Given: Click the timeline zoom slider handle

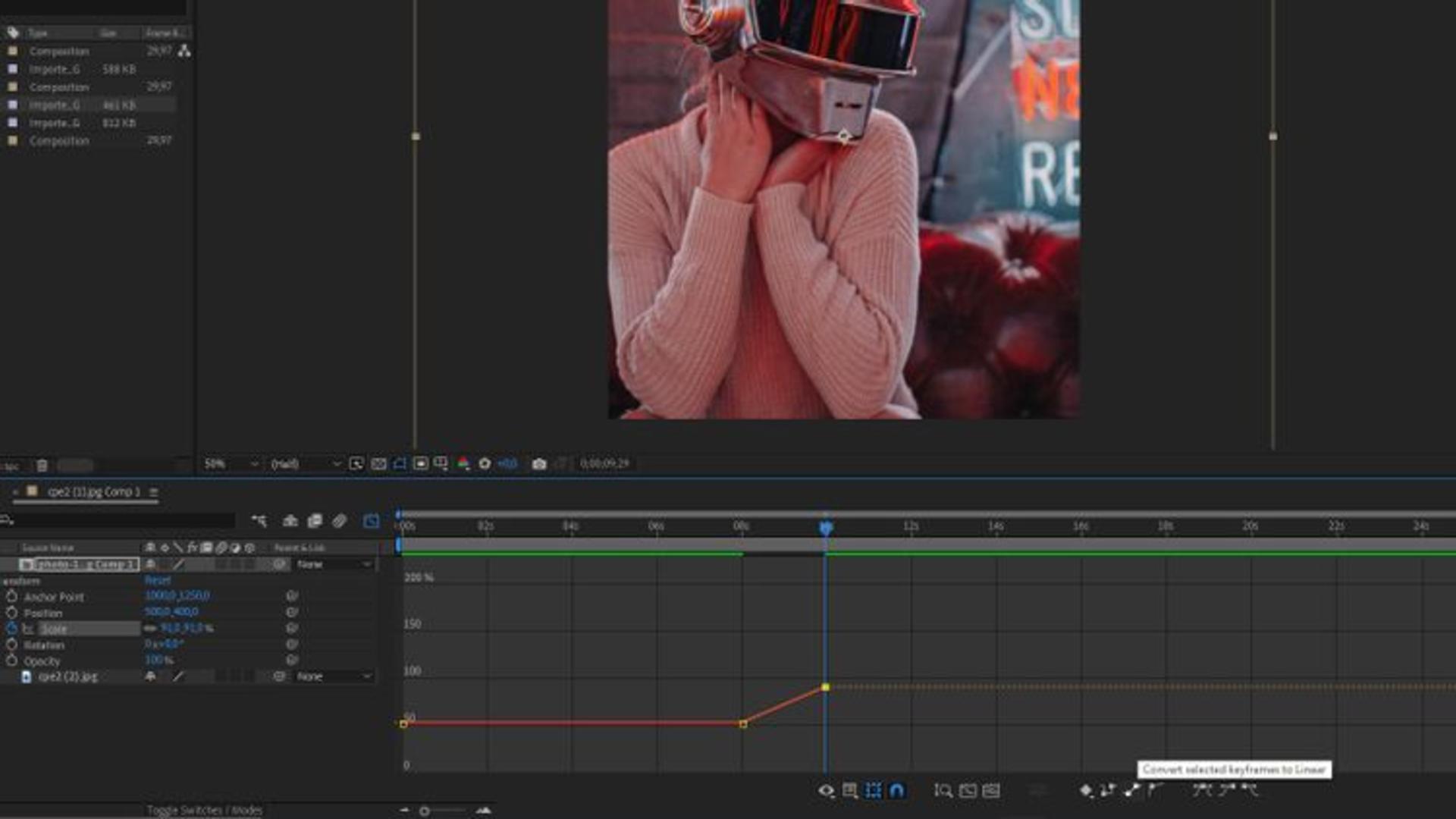Looking at the screenshot, I should (425, 811).
